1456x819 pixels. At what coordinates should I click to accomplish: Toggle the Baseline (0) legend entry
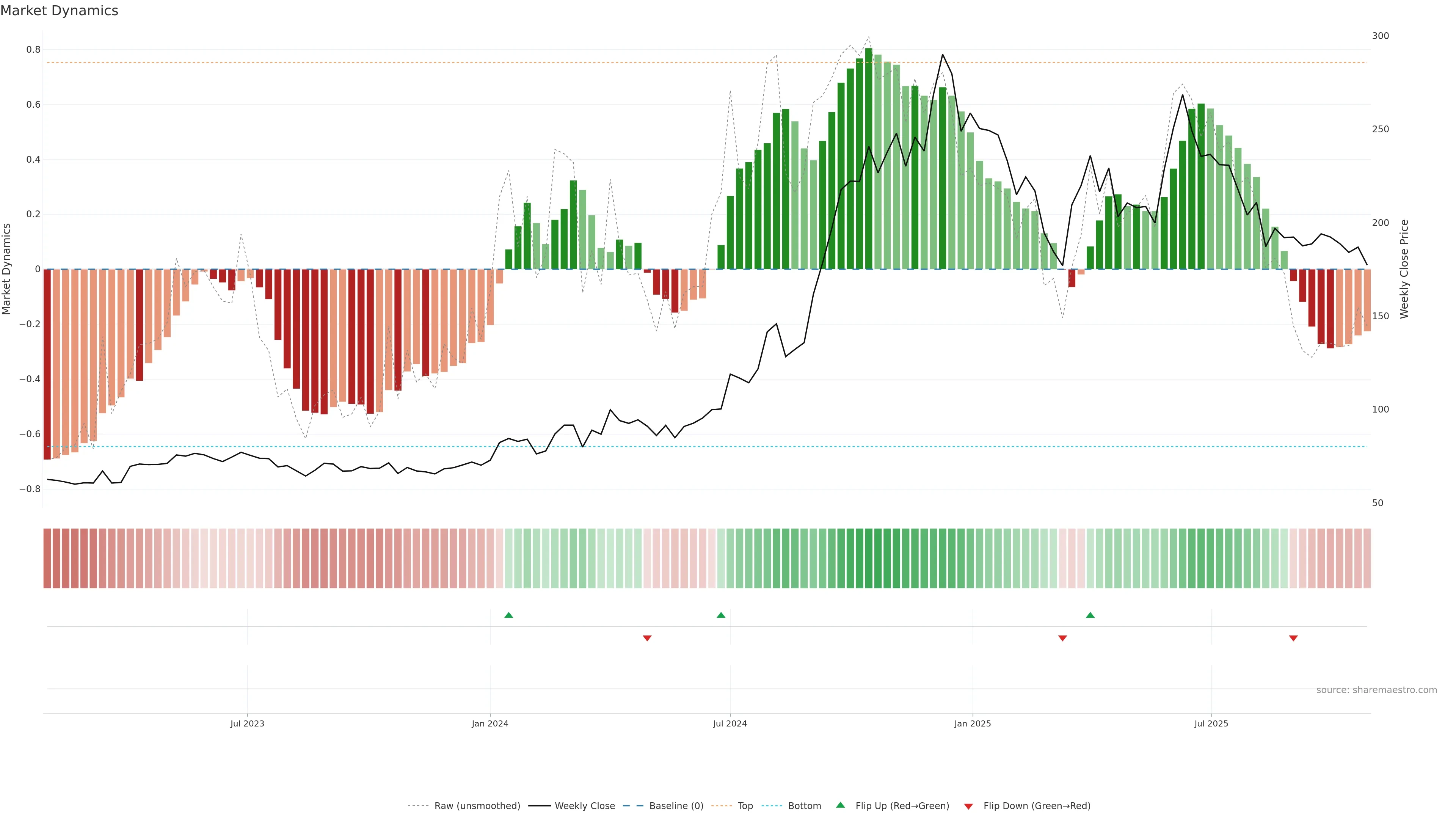[676, 806]
